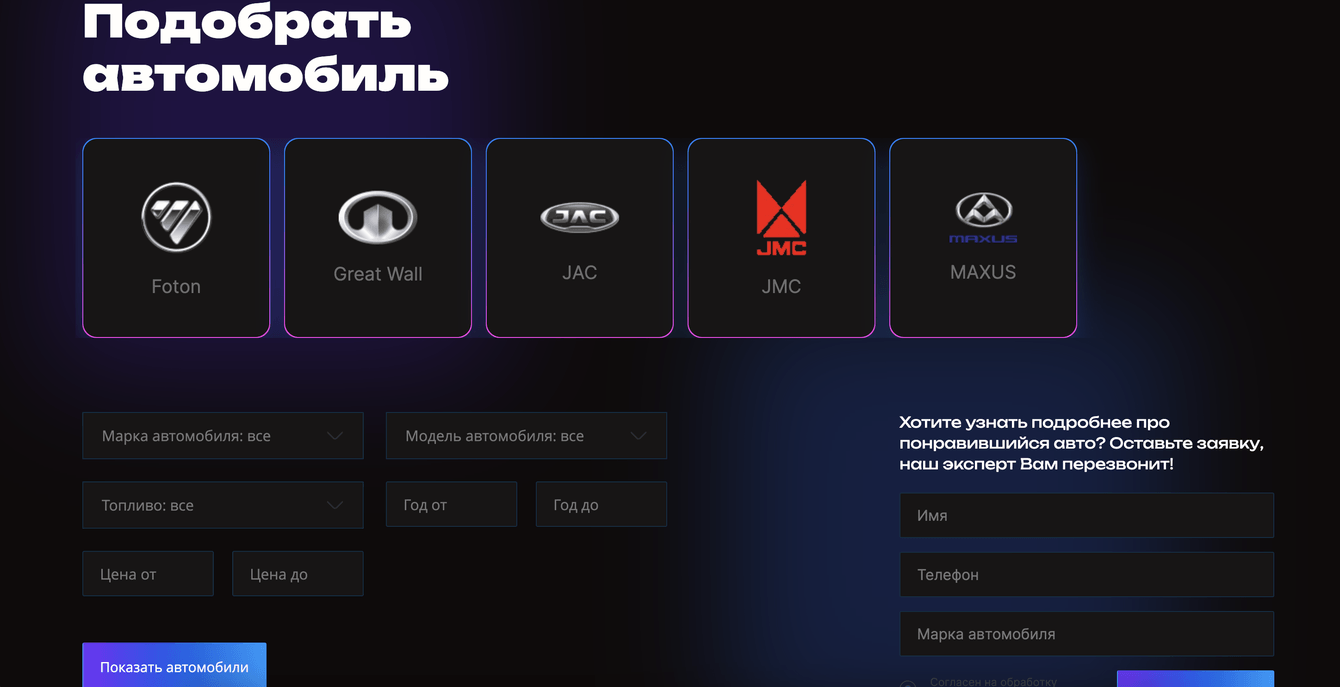
Task: Click the chevron in Марка автомобиля selector
Action: point(335,436)
